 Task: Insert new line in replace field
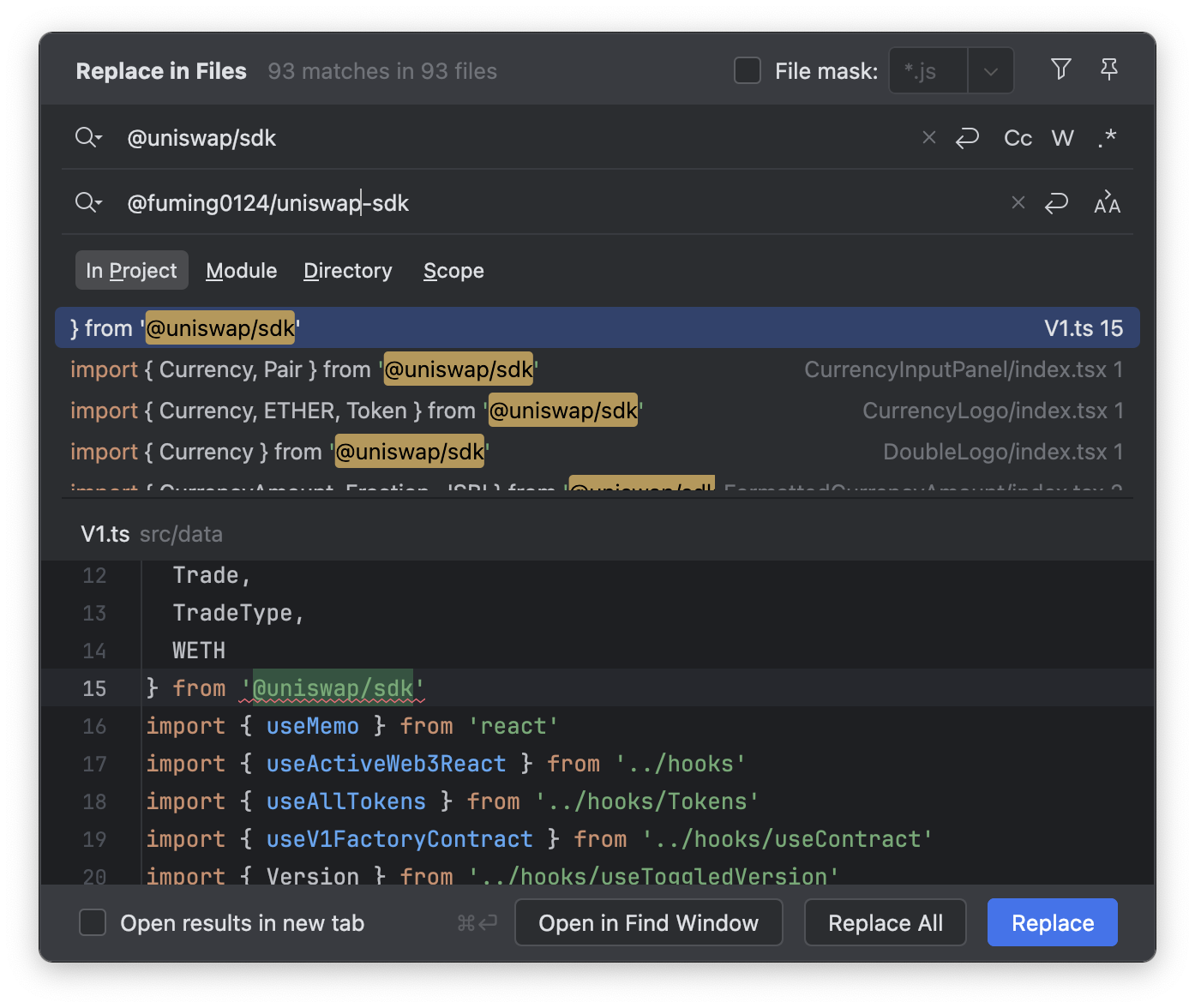point(1056,203)
